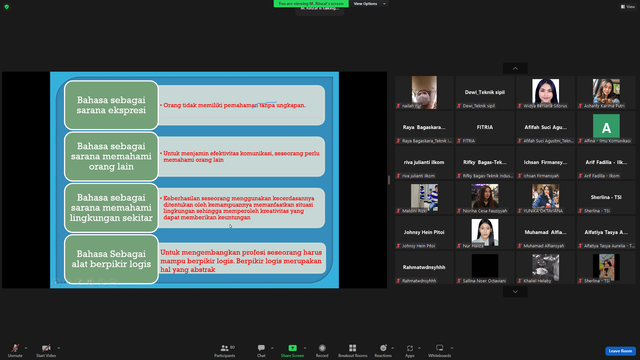Select FITRIA participant tile
Viewport: 640px width, 360px height.
pos(484,127)
